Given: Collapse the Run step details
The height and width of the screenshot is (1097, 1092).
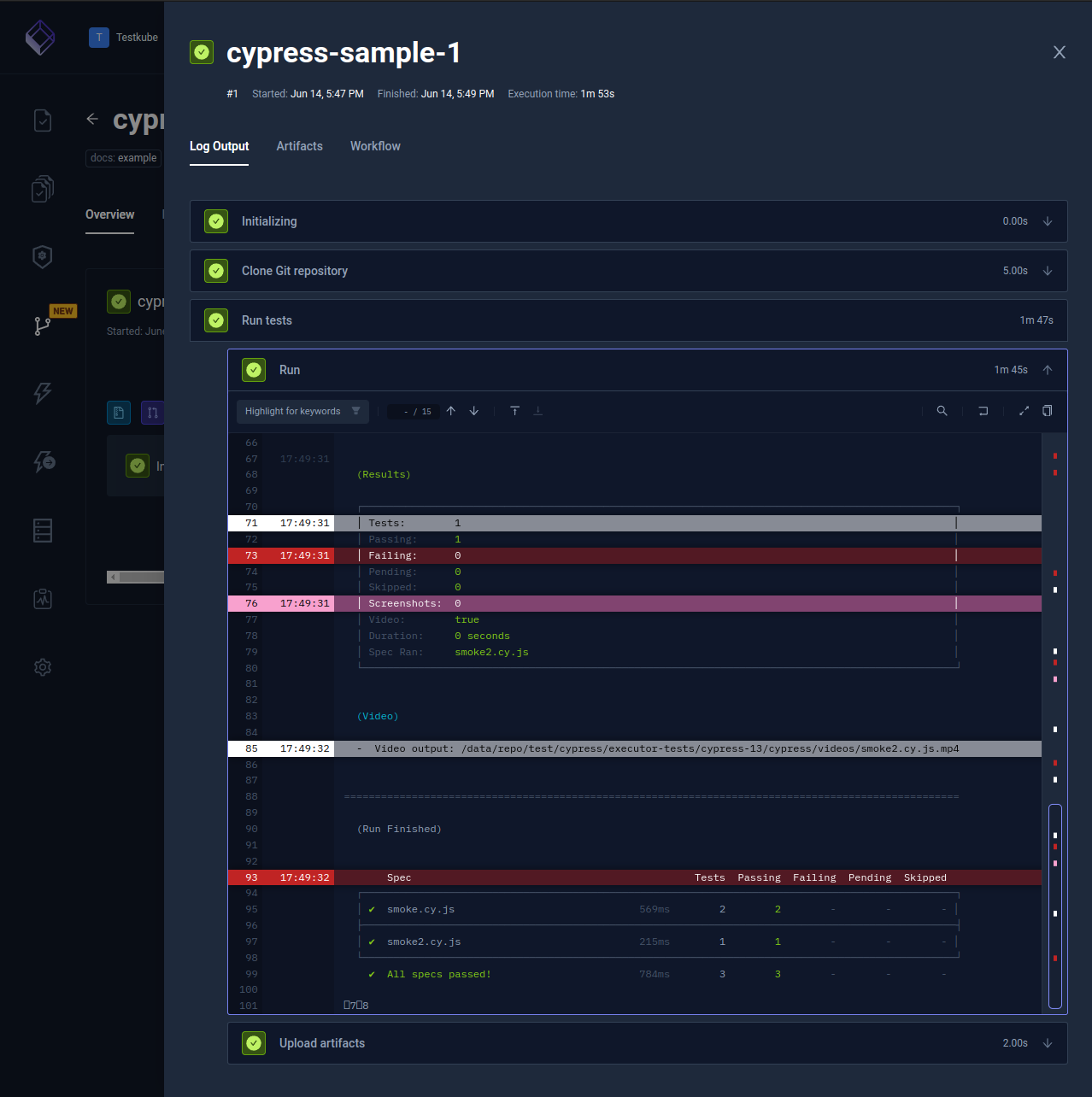Looking at the screenshot, I should (x=1048, y=370).
